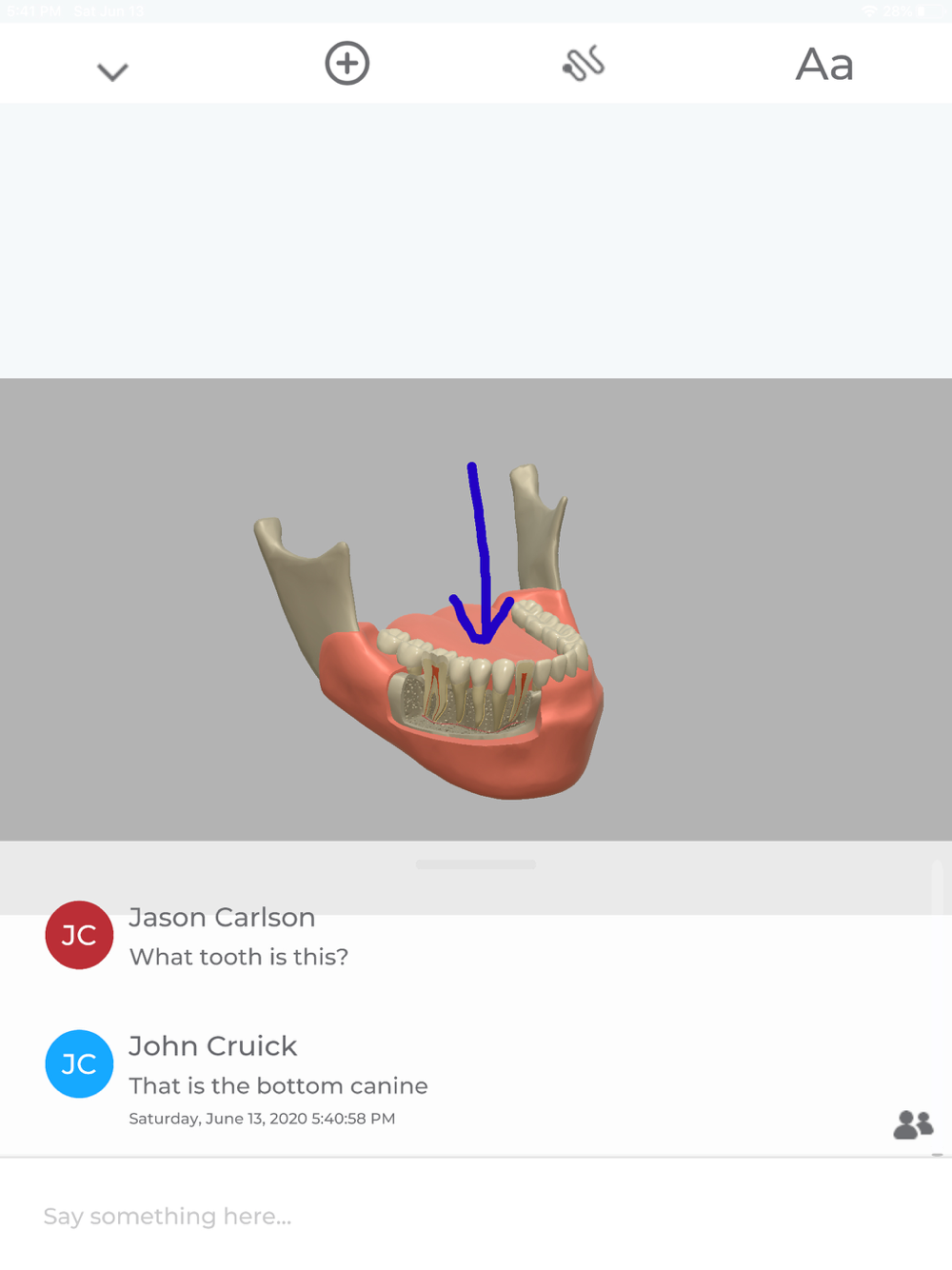This screenshot has height=1270, width=952.
Task: Select the scribble drawing tool icon
Action: click(584, 64)
